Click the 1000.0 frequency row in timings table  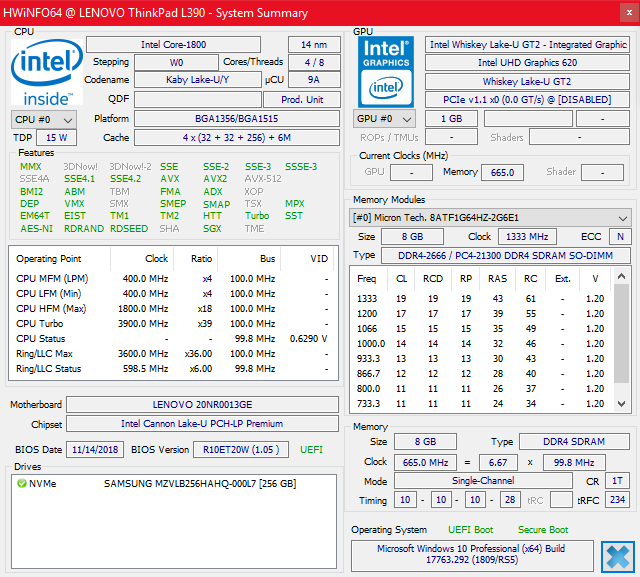pos(482,344)
